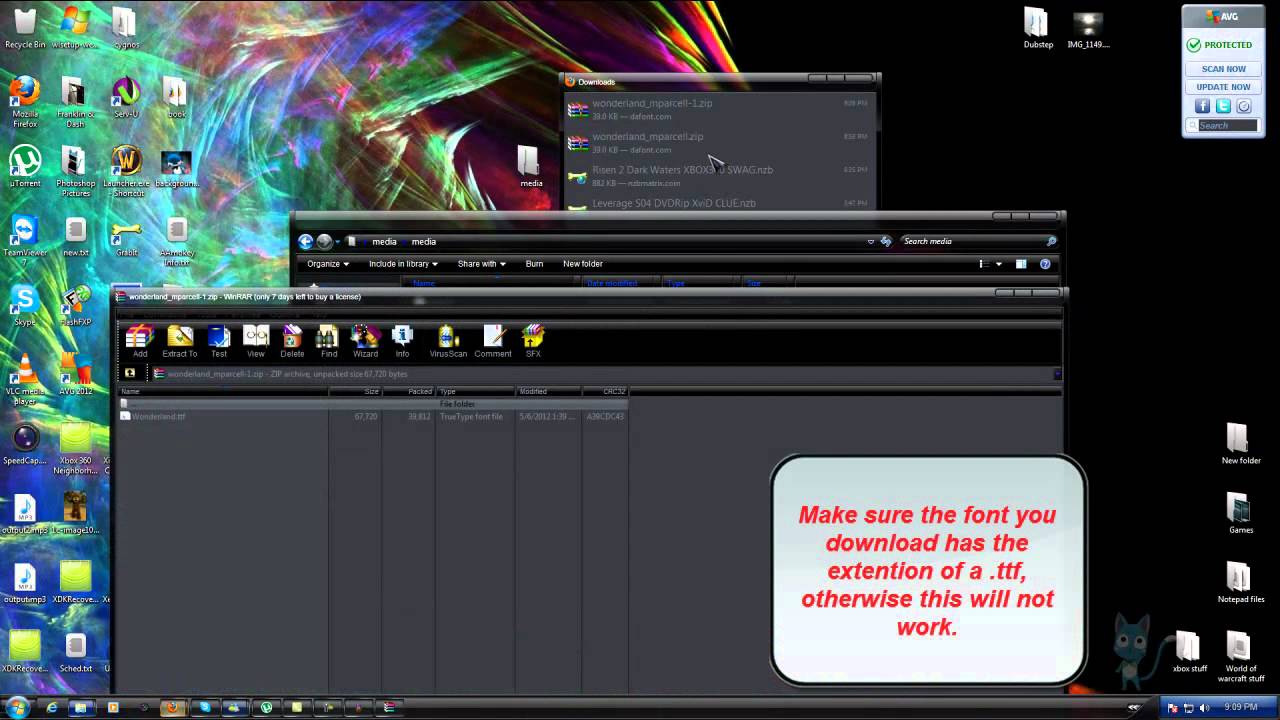Sort WinRAR list by Name column

point(223,392)
